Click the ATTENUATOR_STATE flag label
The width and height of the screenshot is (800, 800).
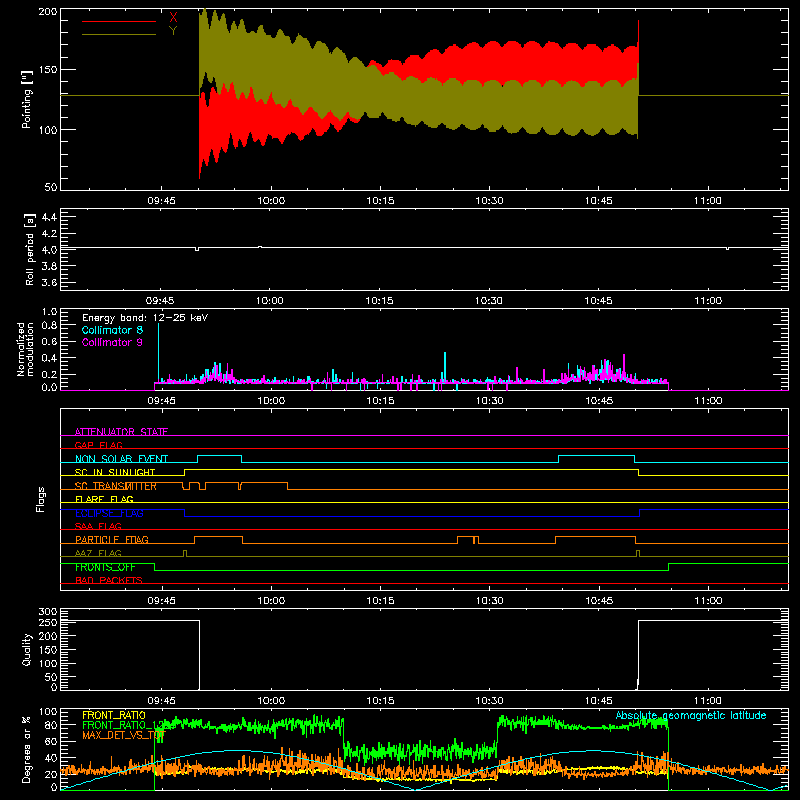tap(121, 432)
